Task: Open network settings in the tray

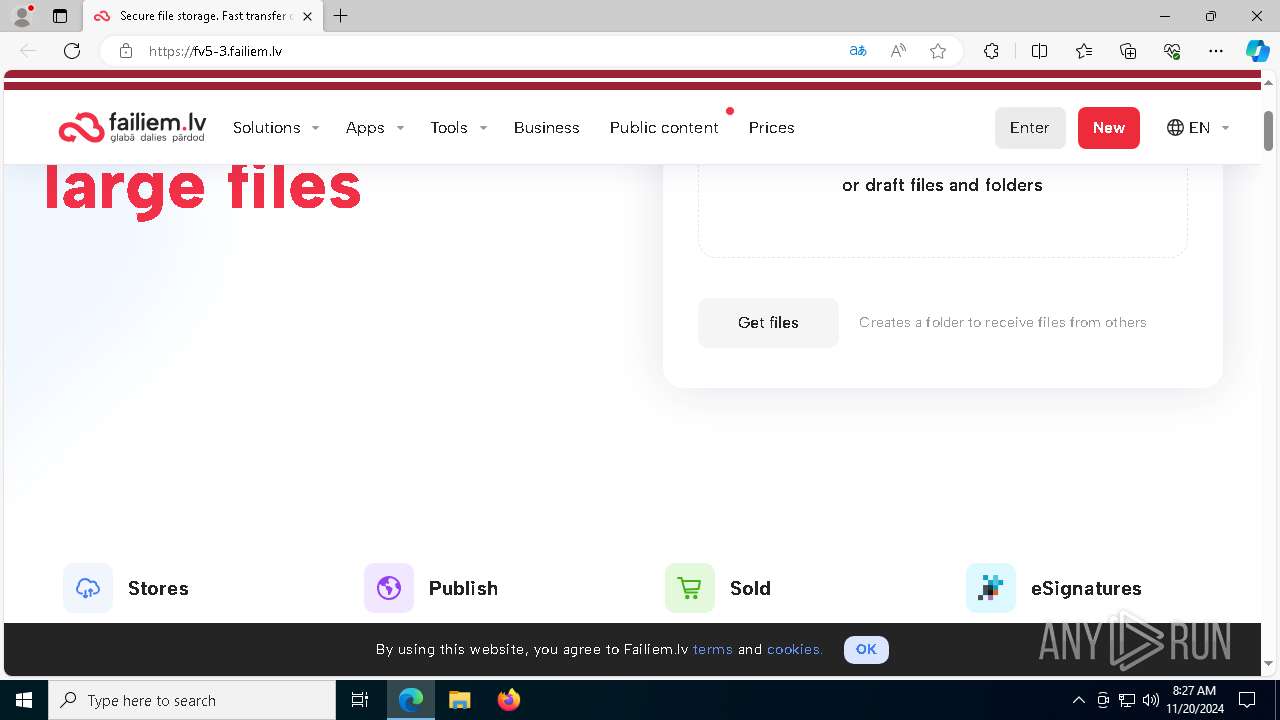Action: coord(1127,700)
